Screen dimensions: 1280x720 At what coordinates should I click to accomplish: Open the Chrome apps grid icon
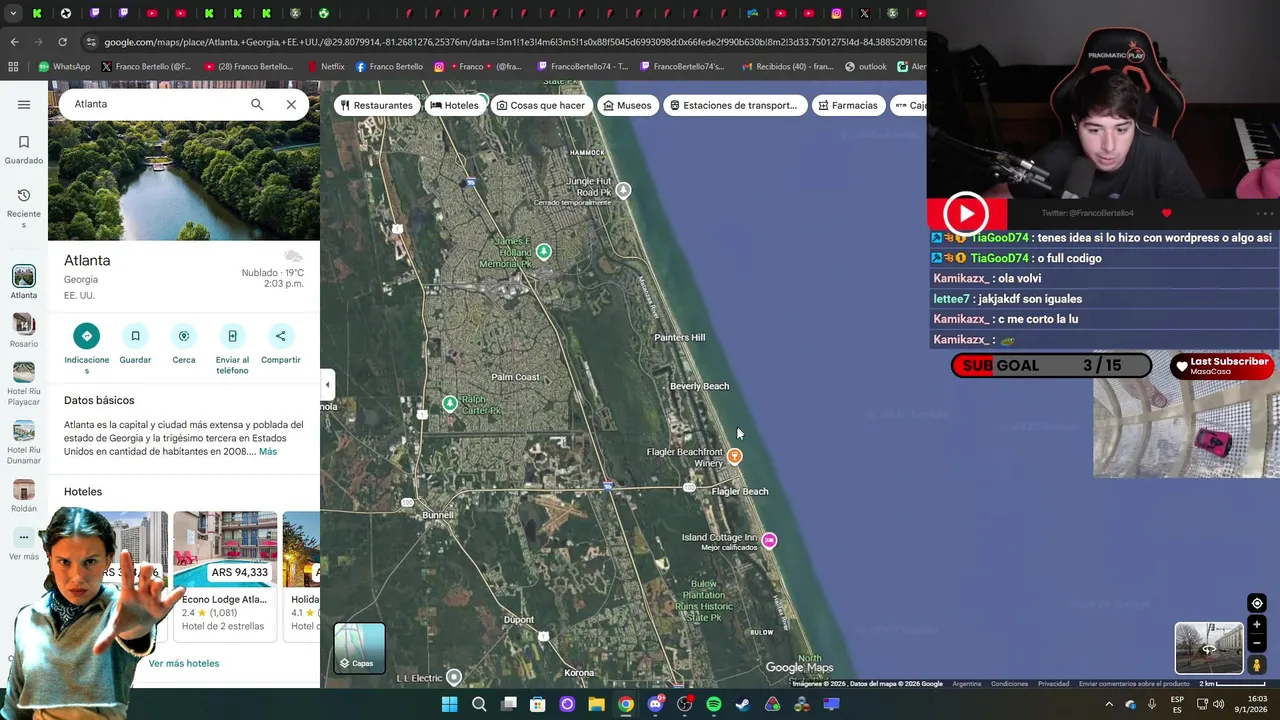coord(13,67)
